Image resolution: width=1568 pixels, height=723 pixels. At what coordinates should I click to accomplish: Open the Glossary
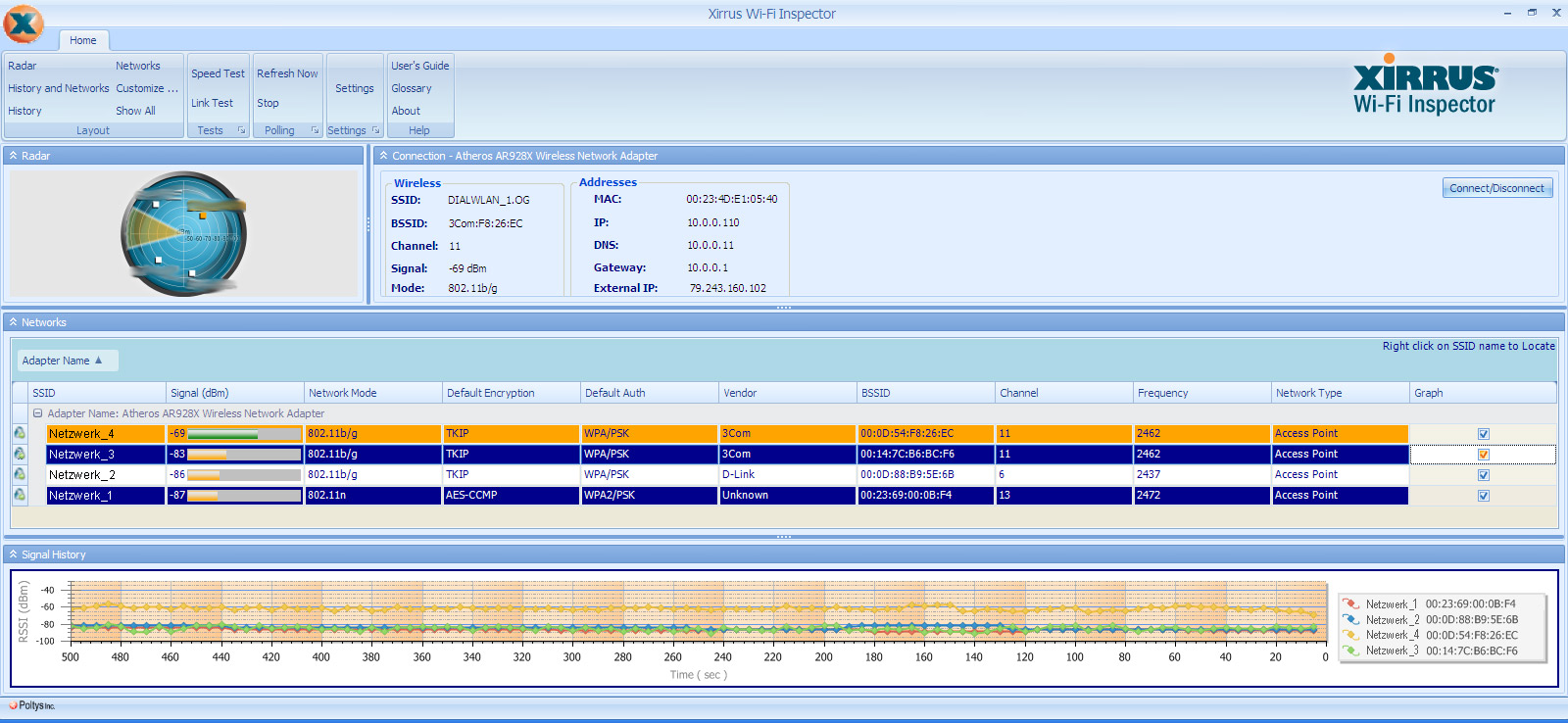412,88
